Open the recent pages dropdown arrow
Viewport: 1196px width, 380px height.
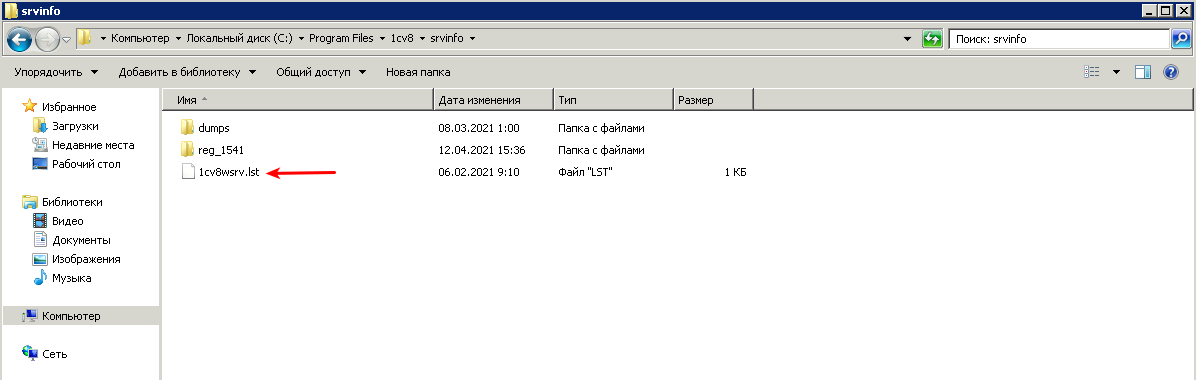pos(66,39)
